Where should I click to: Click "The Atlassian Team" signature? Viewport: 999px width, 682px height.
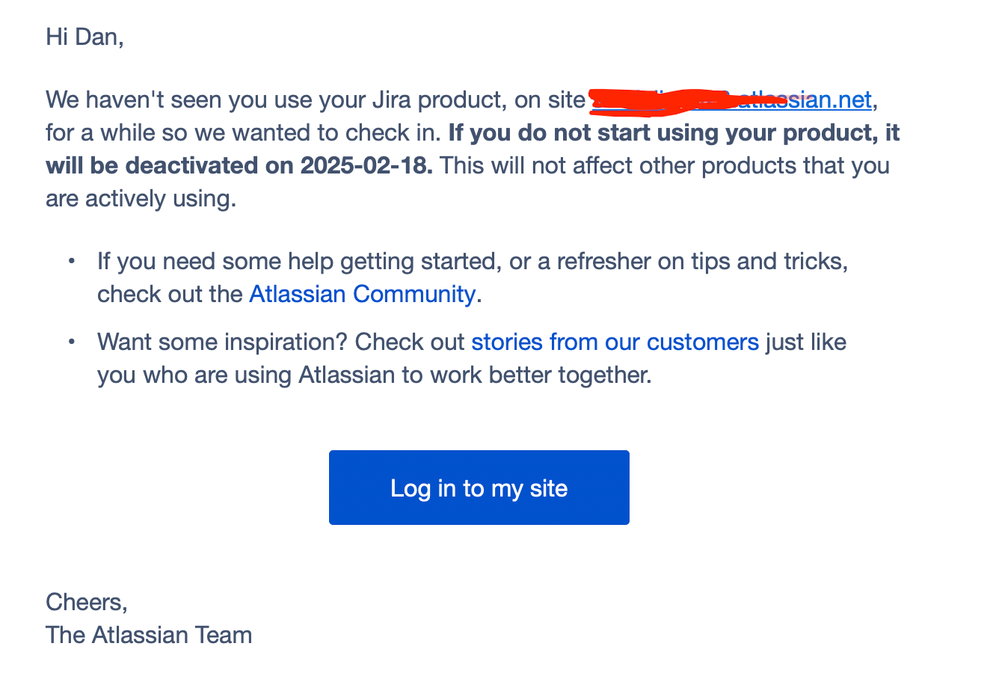pos(149,635)
